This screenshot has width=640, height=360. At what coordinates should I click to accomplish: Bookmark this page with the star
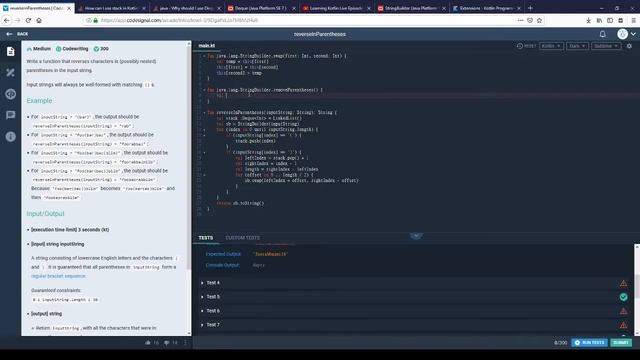point(539,20)
